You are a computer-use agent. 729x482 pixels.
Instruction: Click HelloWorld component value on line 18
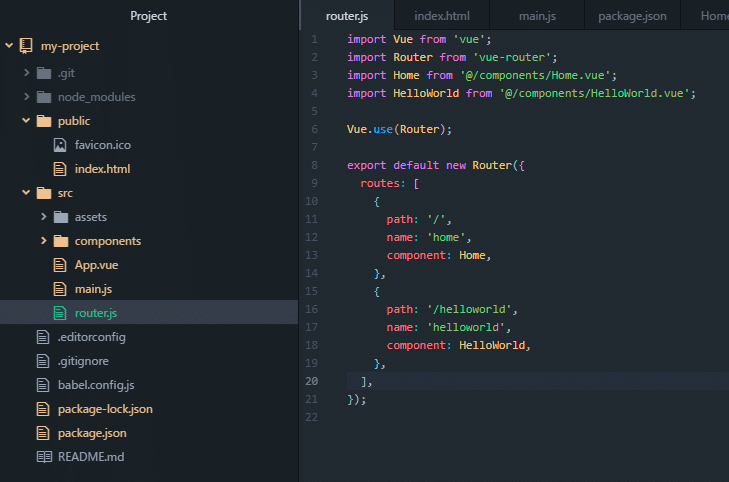(x=492, y=345)
